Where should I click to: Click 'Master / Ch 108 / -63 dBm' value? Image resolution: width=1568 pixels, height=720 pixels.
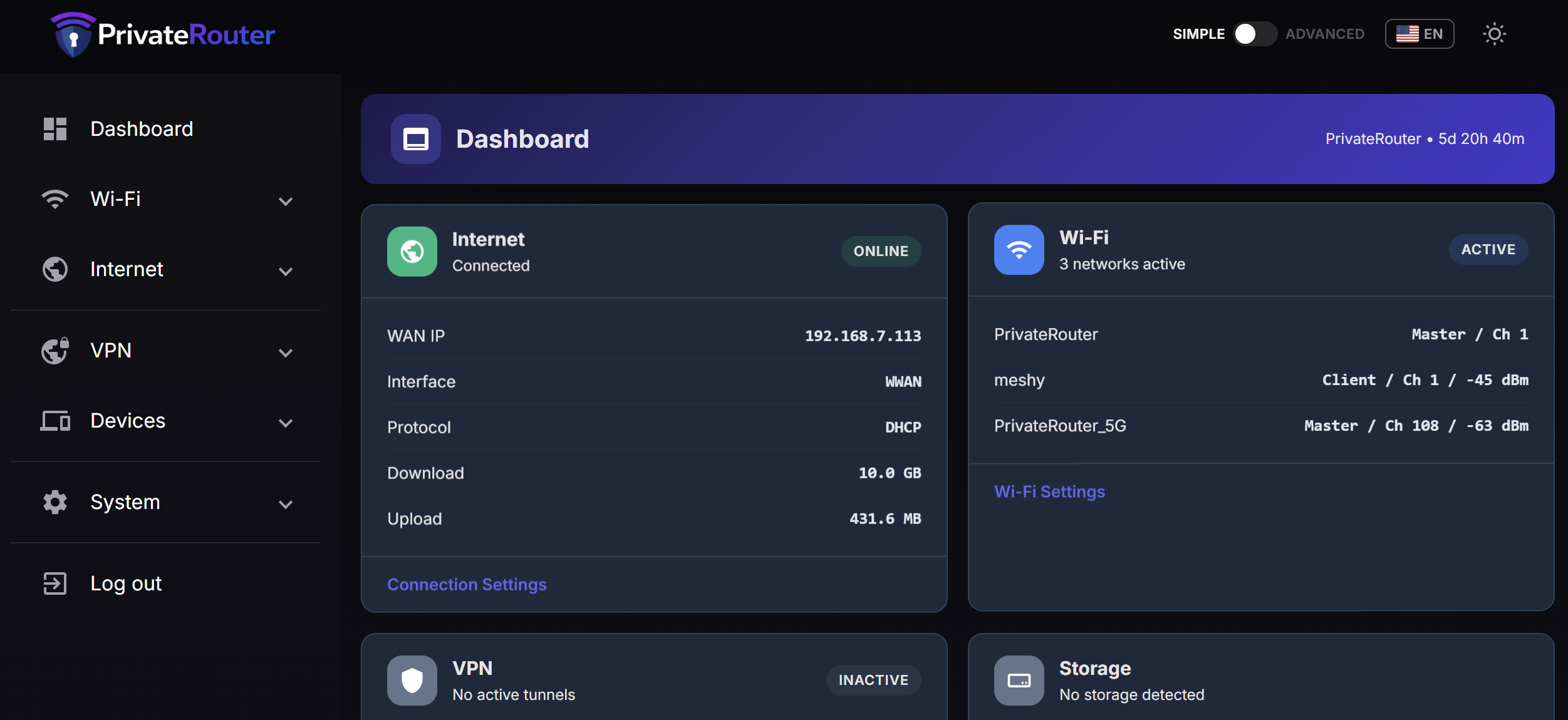(1416, 426)
